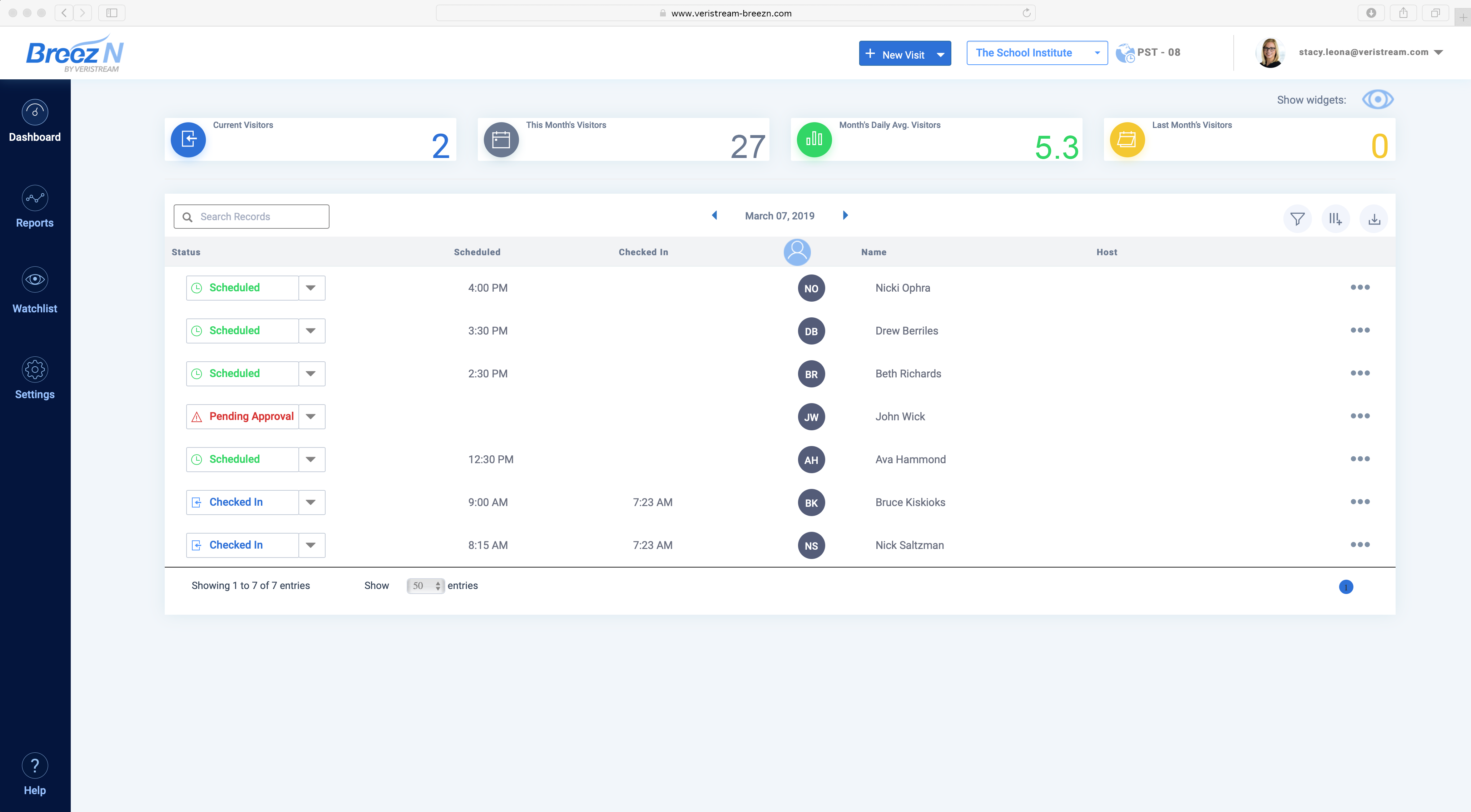Select Watchlist in the sidebar
The height and width of the screenshot is (812, 1471).
coord(35,290)
